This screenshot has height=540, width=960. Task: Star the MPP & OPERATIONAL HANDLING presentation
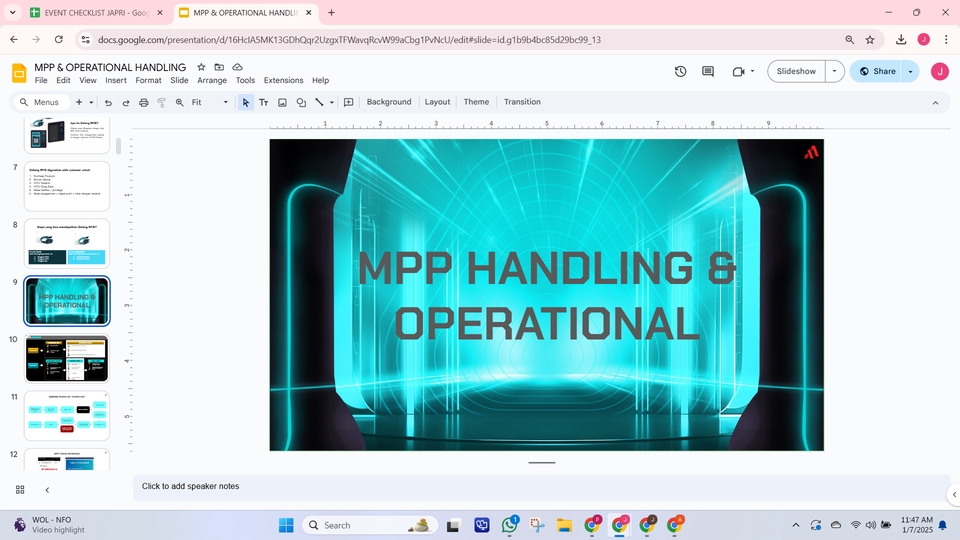click(x=201, y=67)
